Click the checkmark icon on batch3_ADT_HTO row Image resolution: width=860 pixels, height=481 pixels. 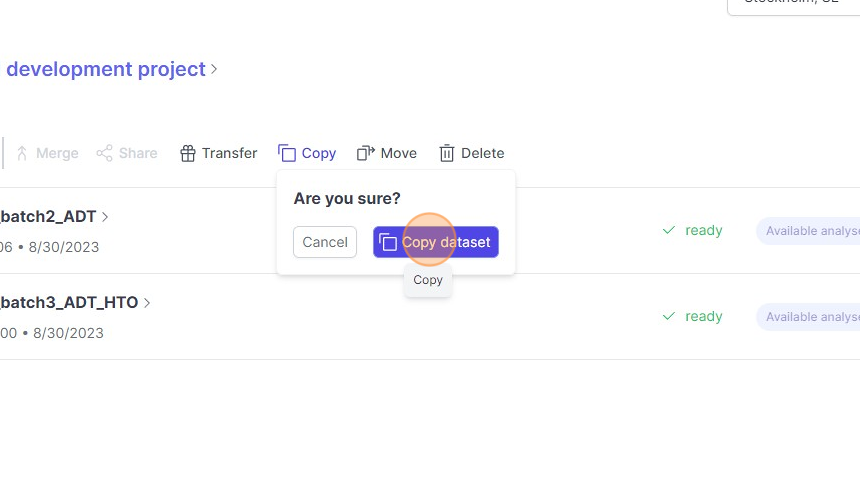(668, 316)
